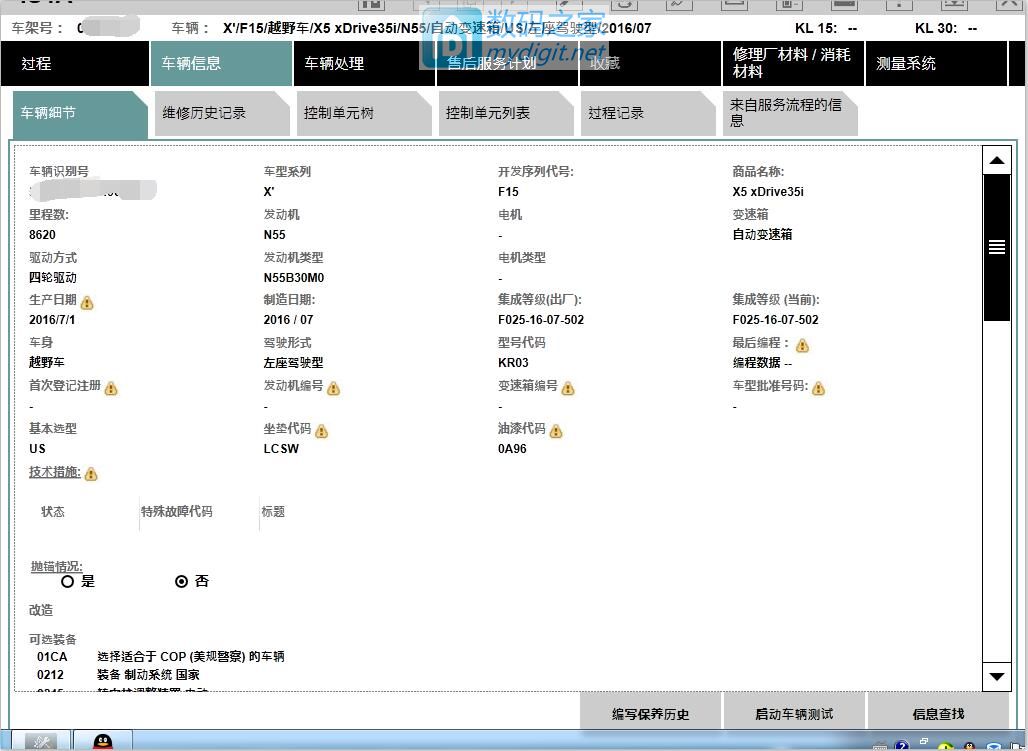The width and height of the screenshot is (1028, 751).
Task: Select the warning icon after 变速箱编号
Action: (568, 388)
